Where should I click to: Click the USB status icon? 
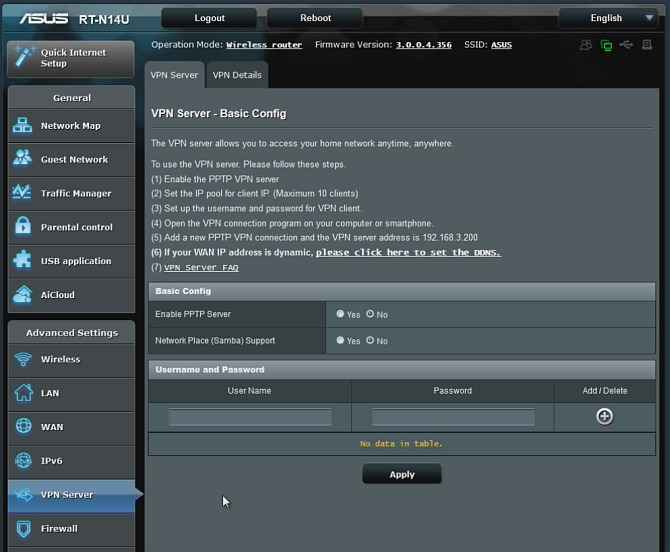627,44
